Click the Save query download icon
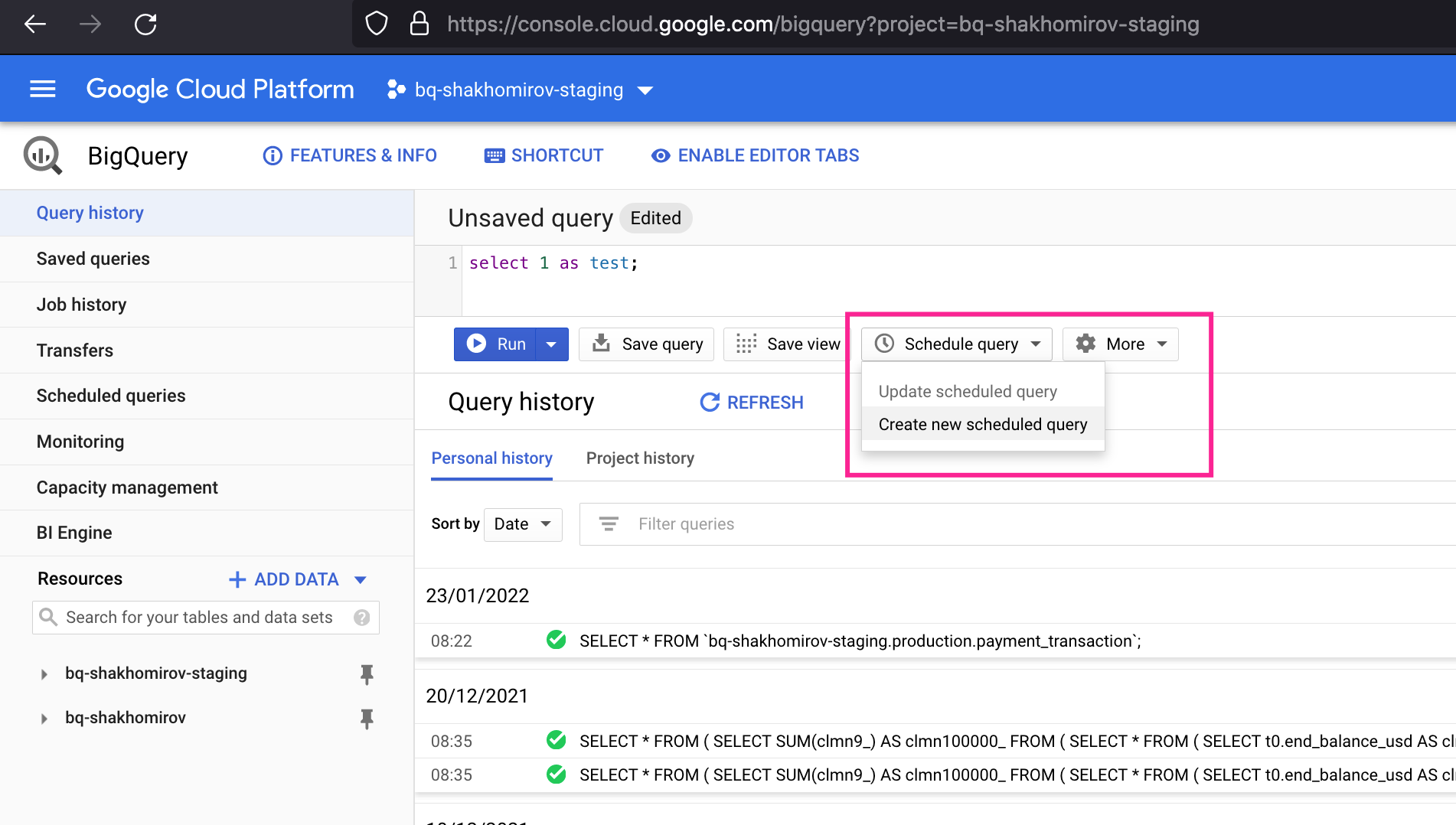 (601, 344)
